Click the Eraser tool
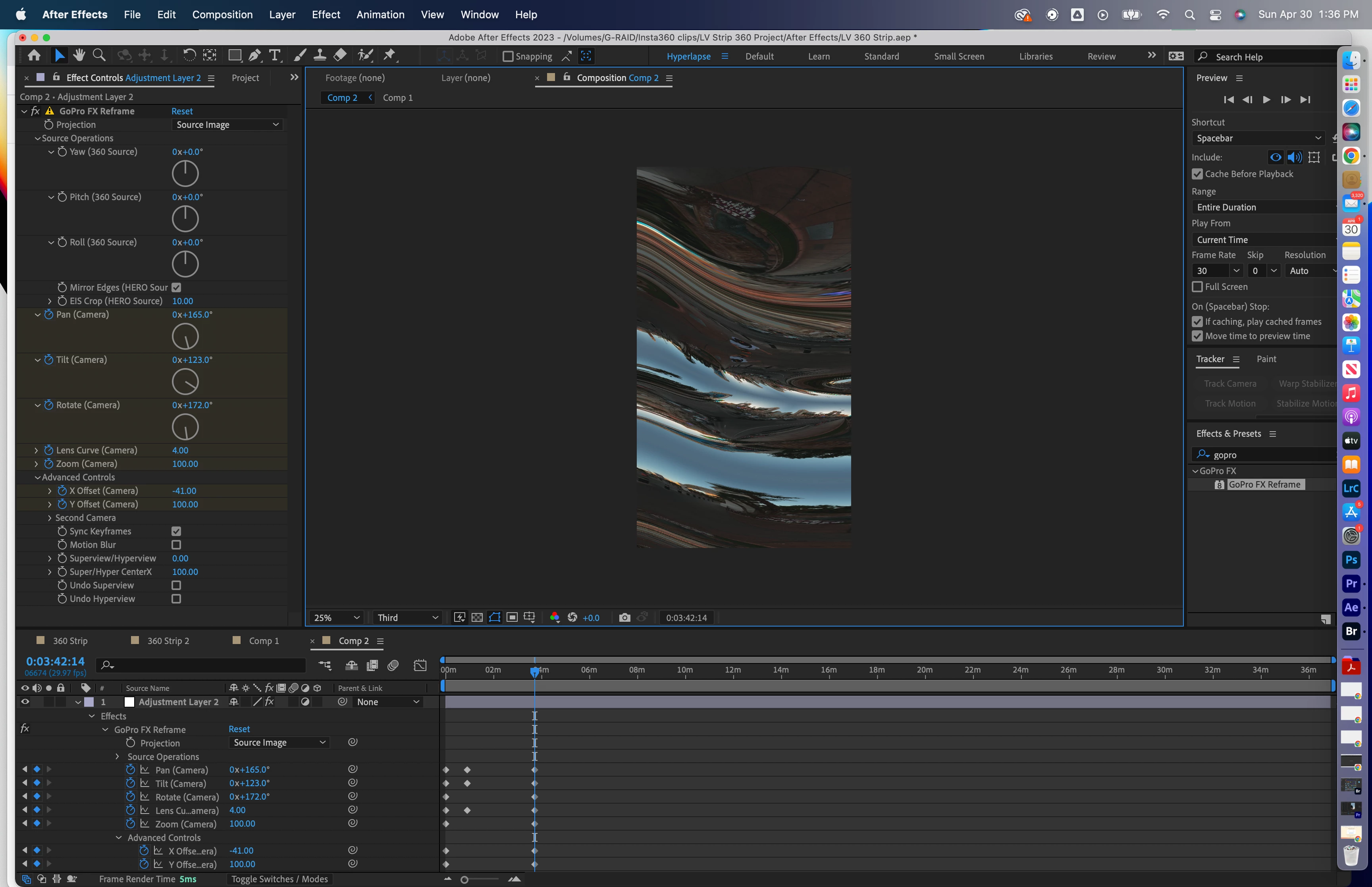The image size is (1372, 887). tap(340, 55)
